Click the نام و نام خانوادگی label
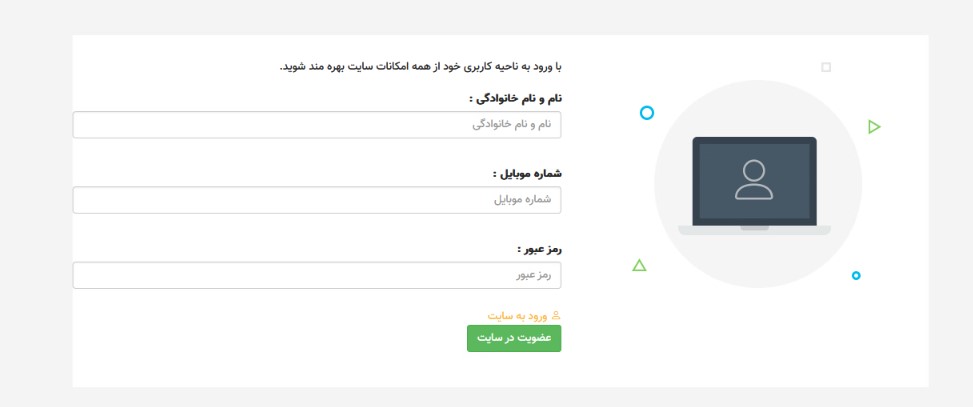Viewport: 973px width, 407px height. tap(515, 99)
